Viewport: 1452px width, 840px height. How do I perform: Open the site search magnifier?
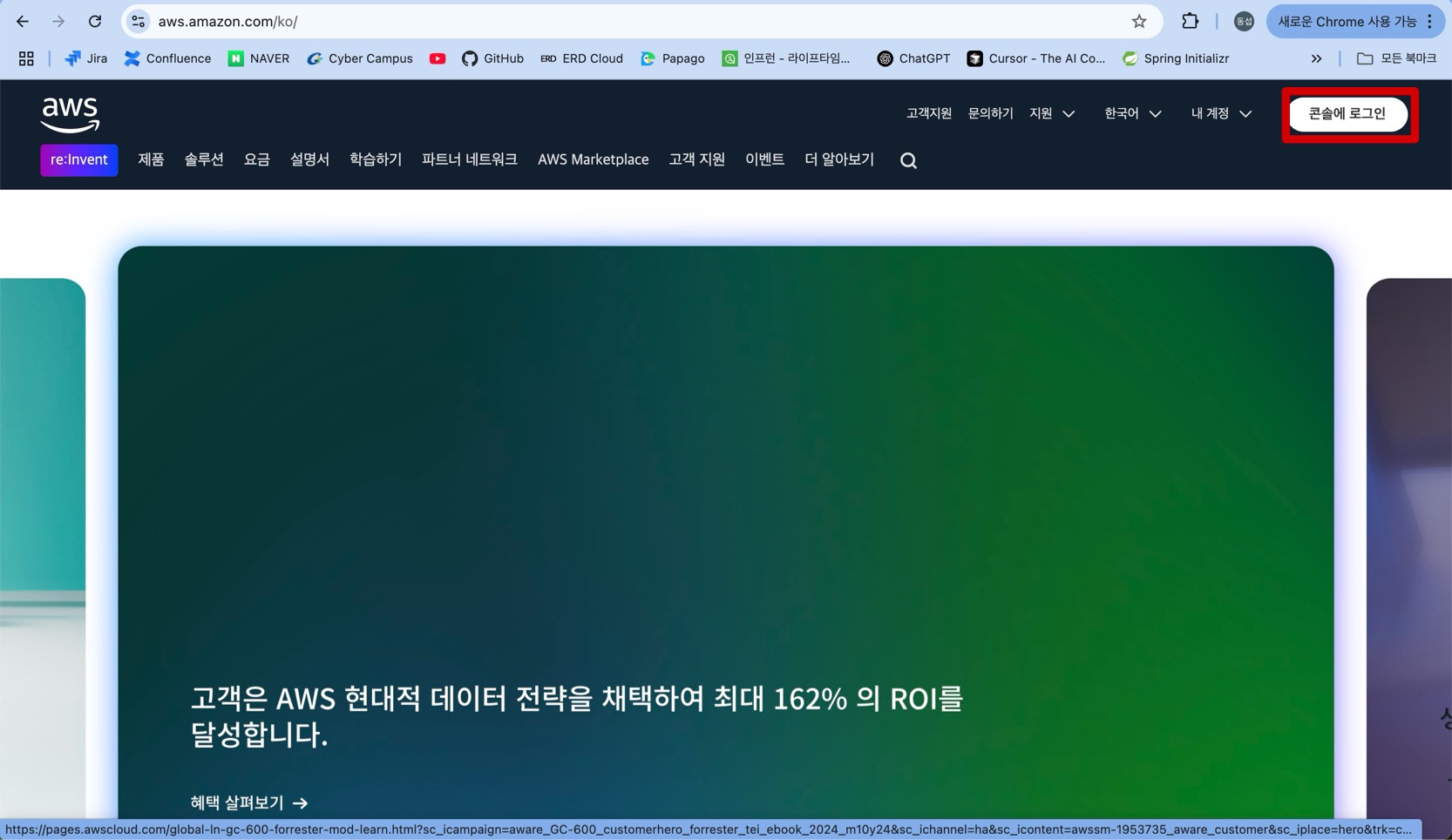point(907,160)
